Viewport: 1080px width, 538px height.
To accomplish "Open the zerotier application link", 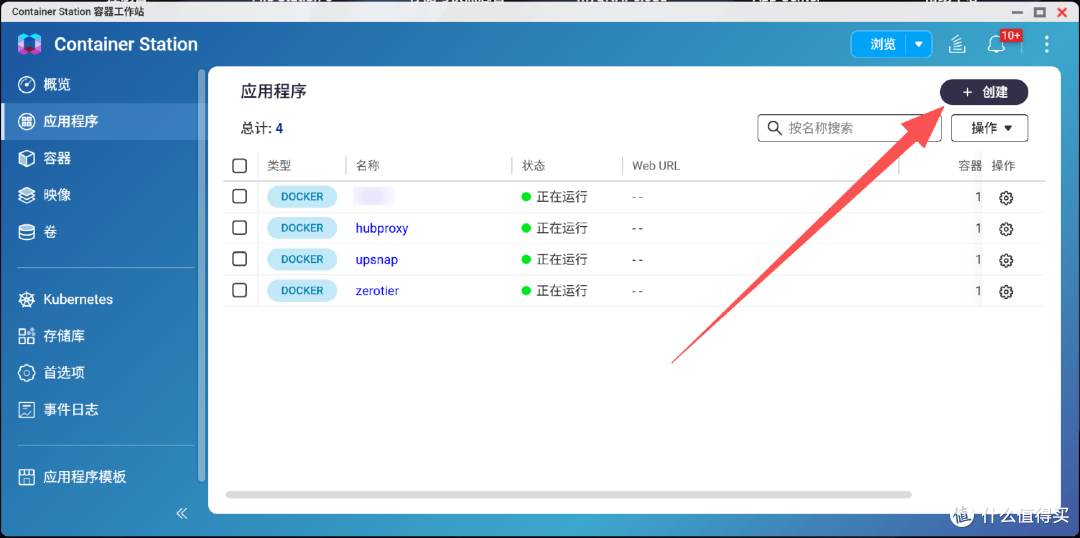I will [377, 291].
